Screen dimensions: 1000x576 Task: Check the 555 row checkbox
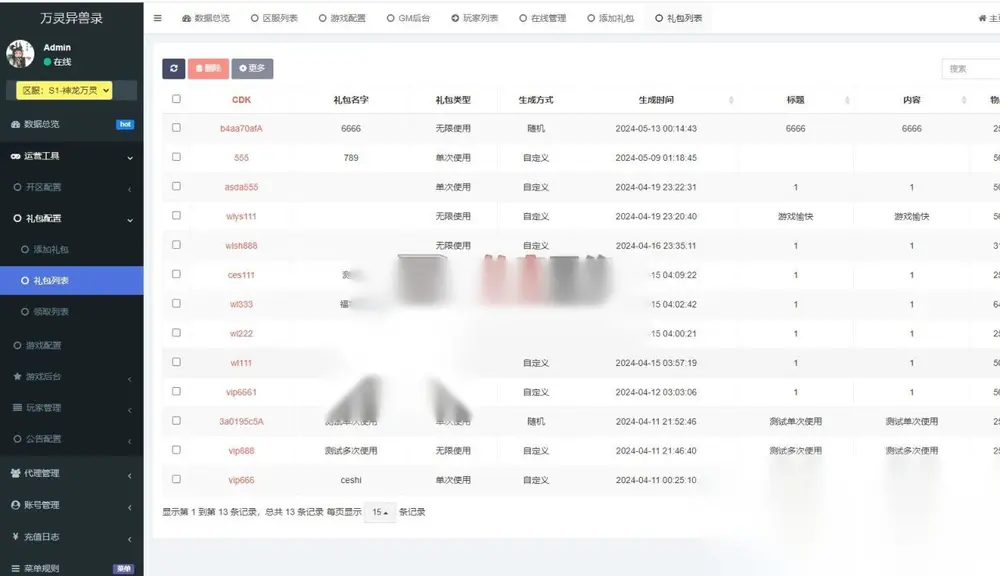(177, 157)
